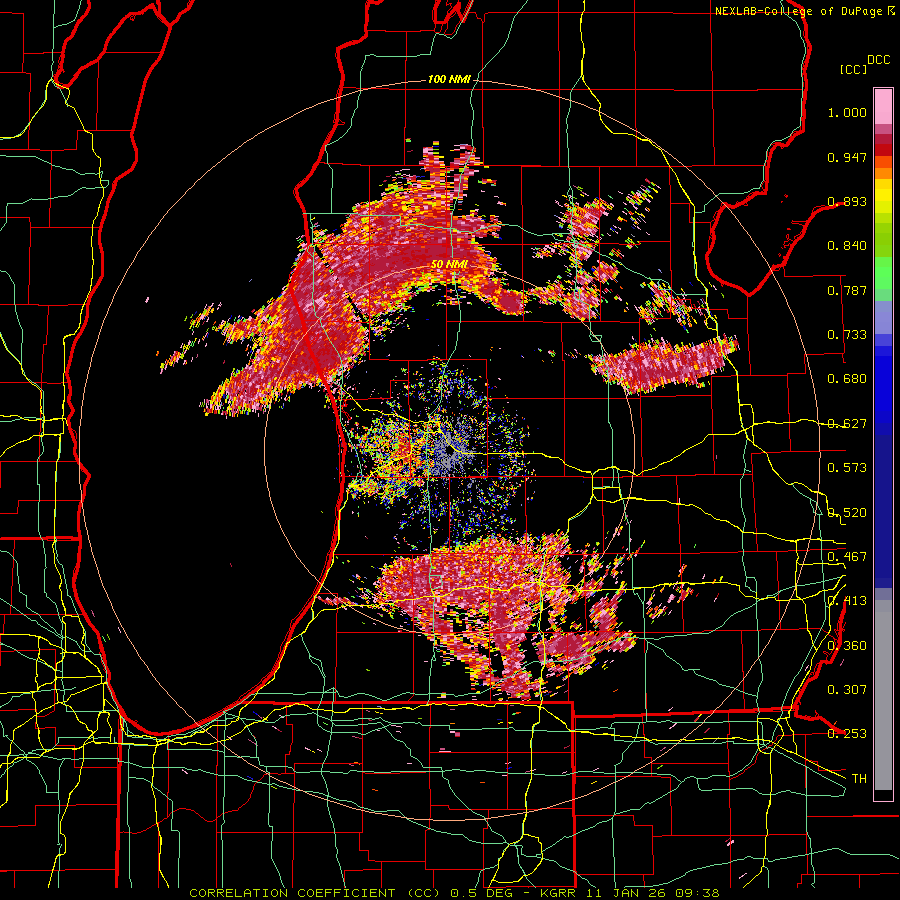Image resolution: width=900 pixels, height=900 pixels.
Task: Select the 0.307 scale value
Action: coord(847,689)
